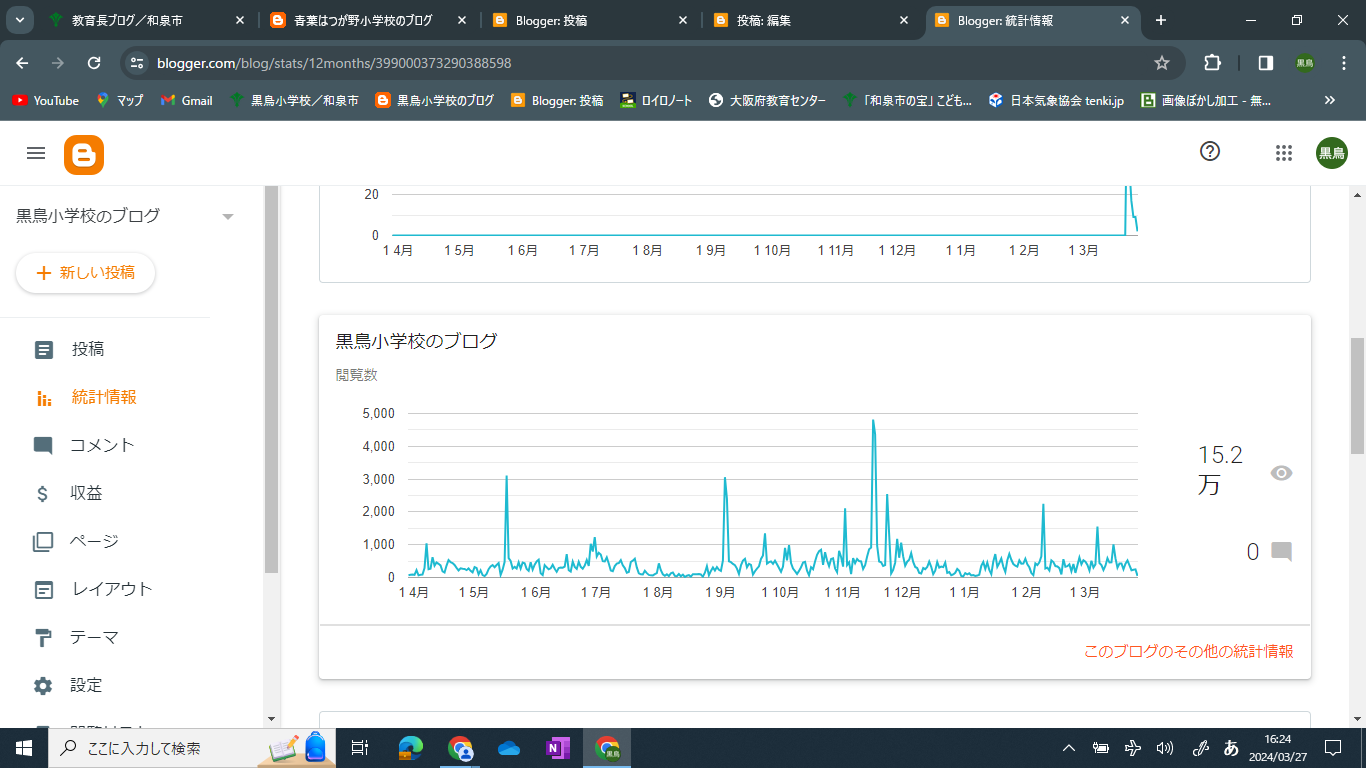Click the 投稿 posts icon in sidebar

[x=44, y=349]
